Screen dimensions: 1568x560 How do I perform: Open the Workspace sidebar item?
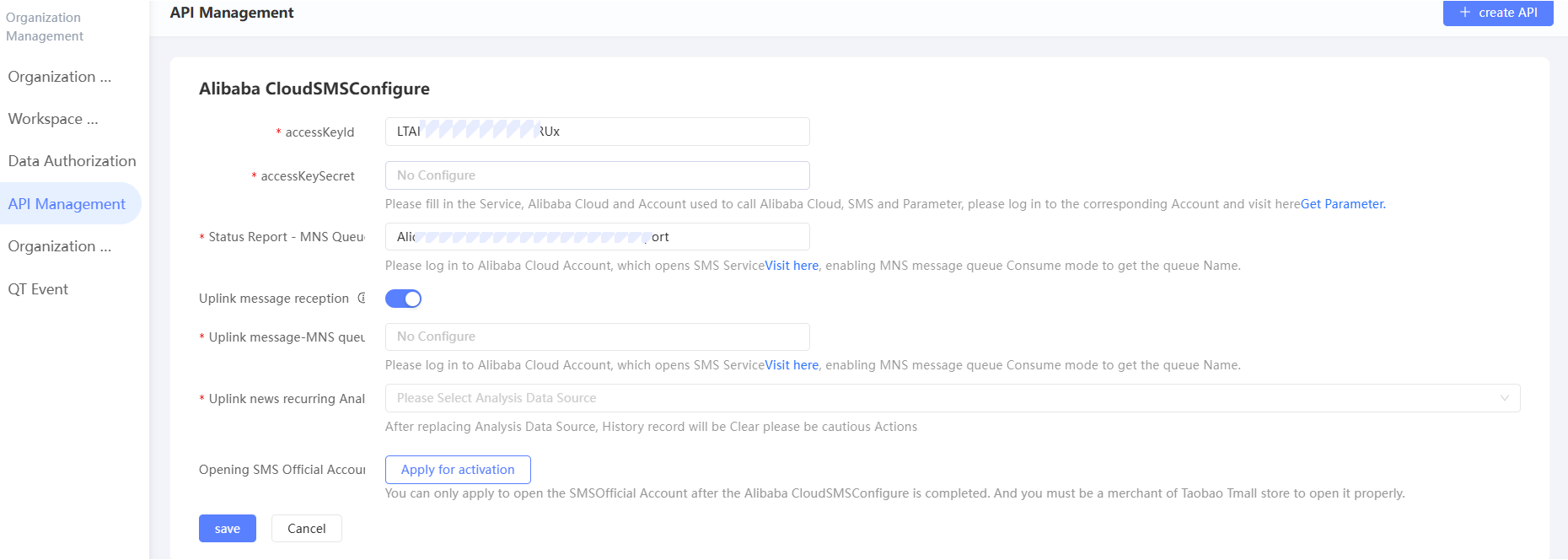coord(53,119)
